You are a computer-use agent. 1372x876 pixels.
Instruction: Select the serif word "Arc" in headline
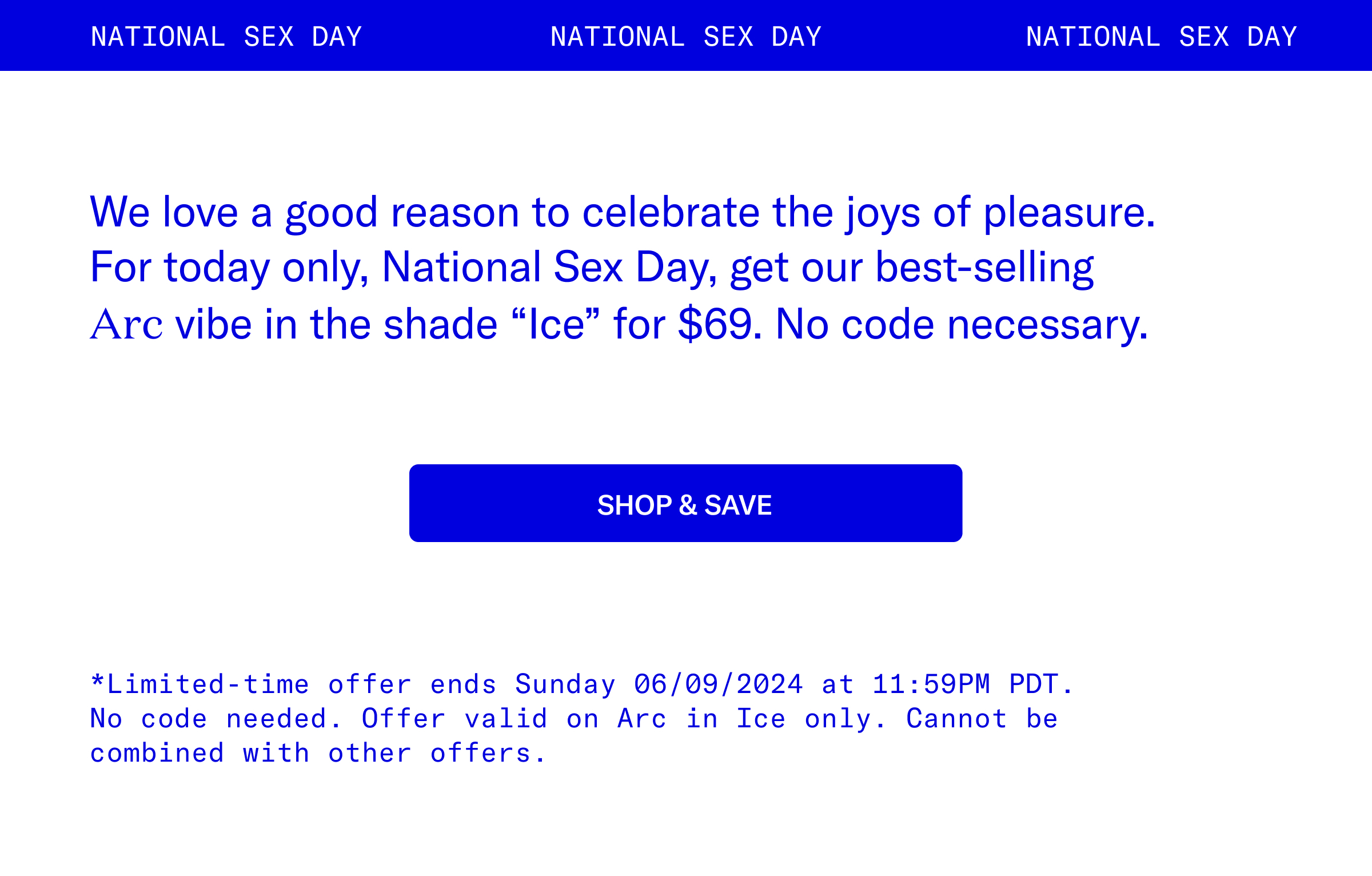pyautogui.click(x=126, y=325)
